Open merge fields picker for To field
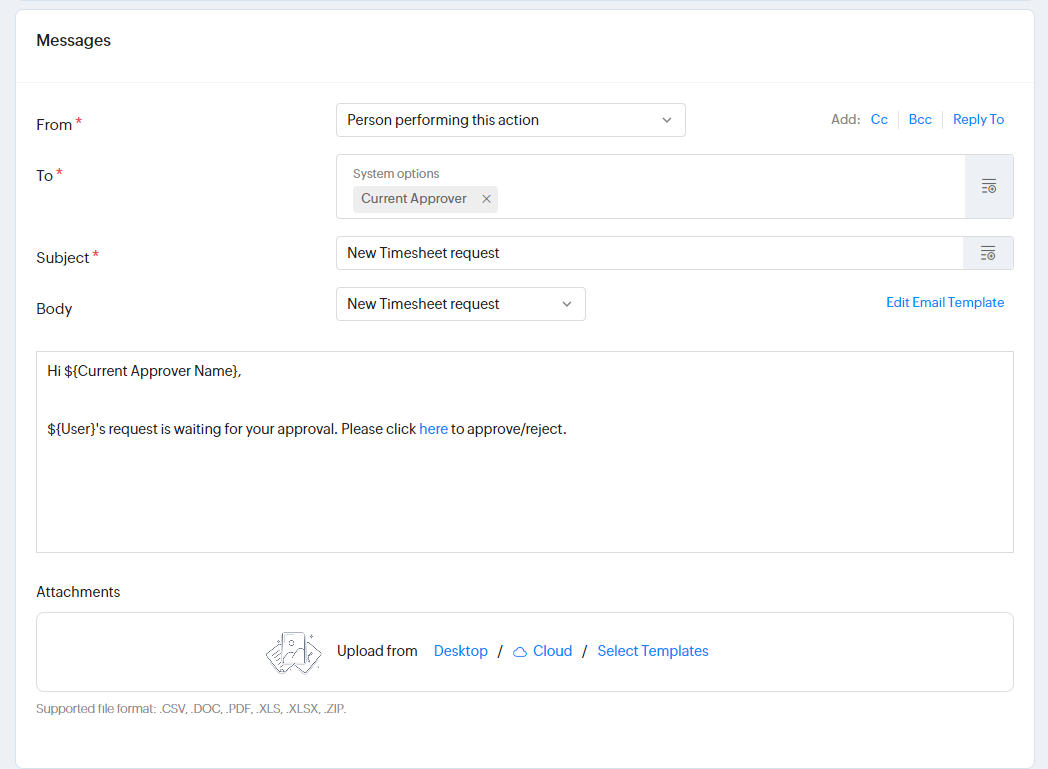Screen dimensions: 1048x769 tap(988, 186)
